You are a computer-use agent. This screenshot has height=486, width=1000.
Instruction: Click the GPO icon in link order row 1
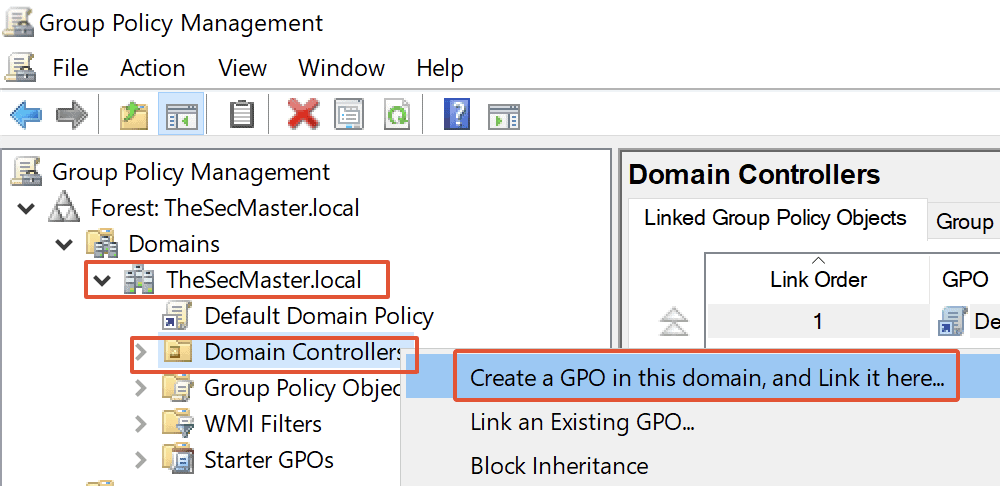[952, 322]
